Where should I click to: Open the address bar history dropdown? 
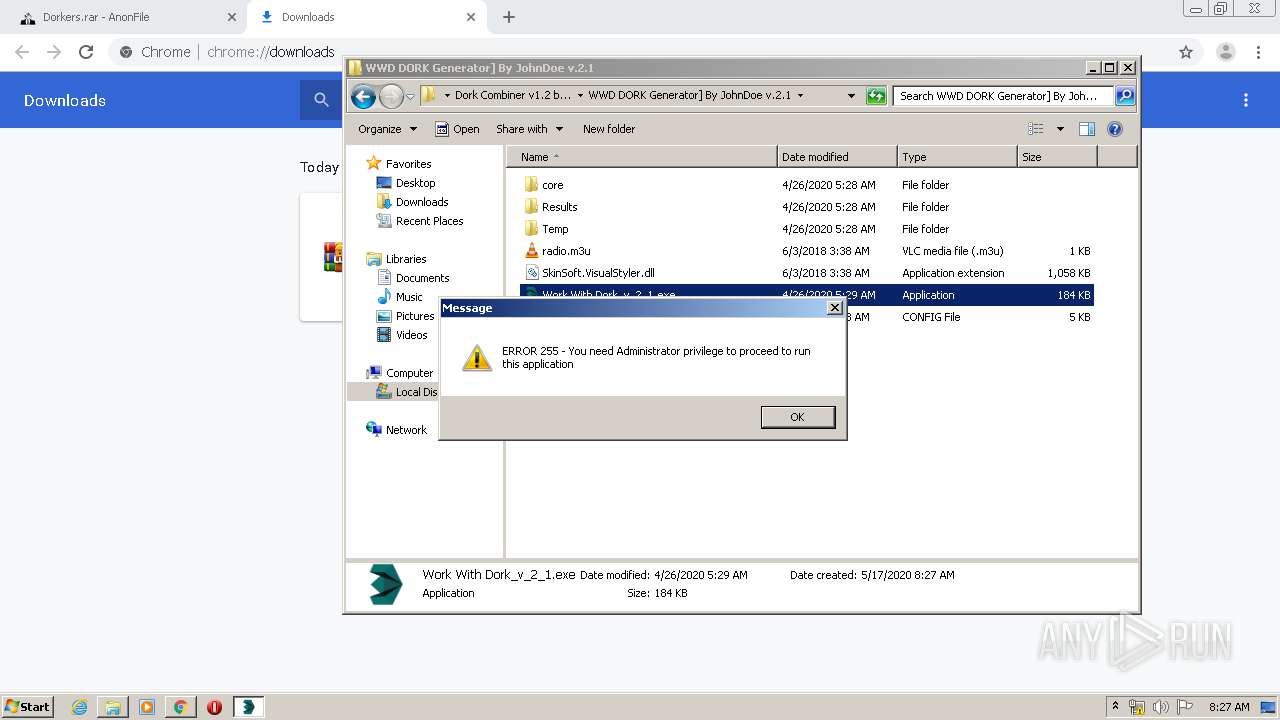point(851,96)
